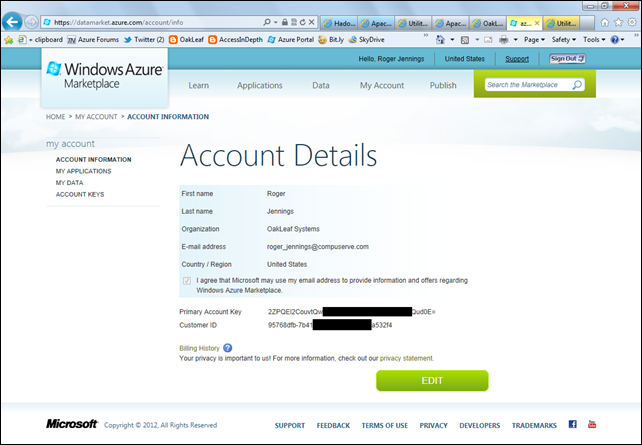The image size is (642, 445).
Task: Open the privacy statement link
Action: [406, 358]
